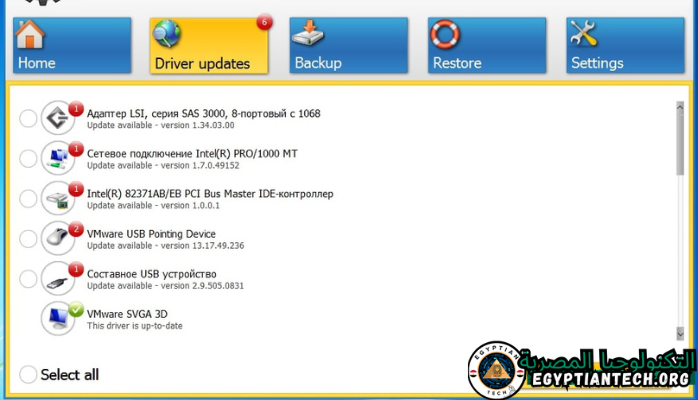Click the composite USB device icon
This screenshot has width=698, height=400.
58,277
